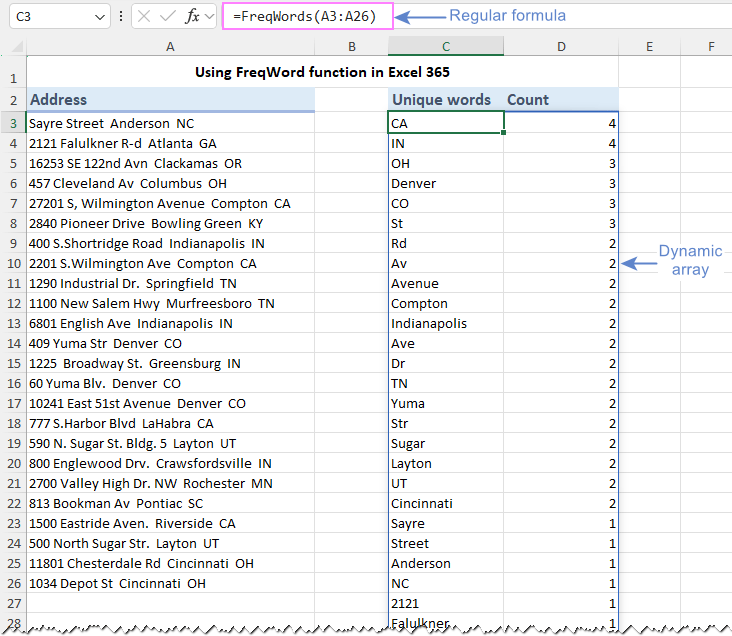The height and width of the screenshot is (636, 732).
Task: Select row 10 header
Action: [x=14, y=263]
